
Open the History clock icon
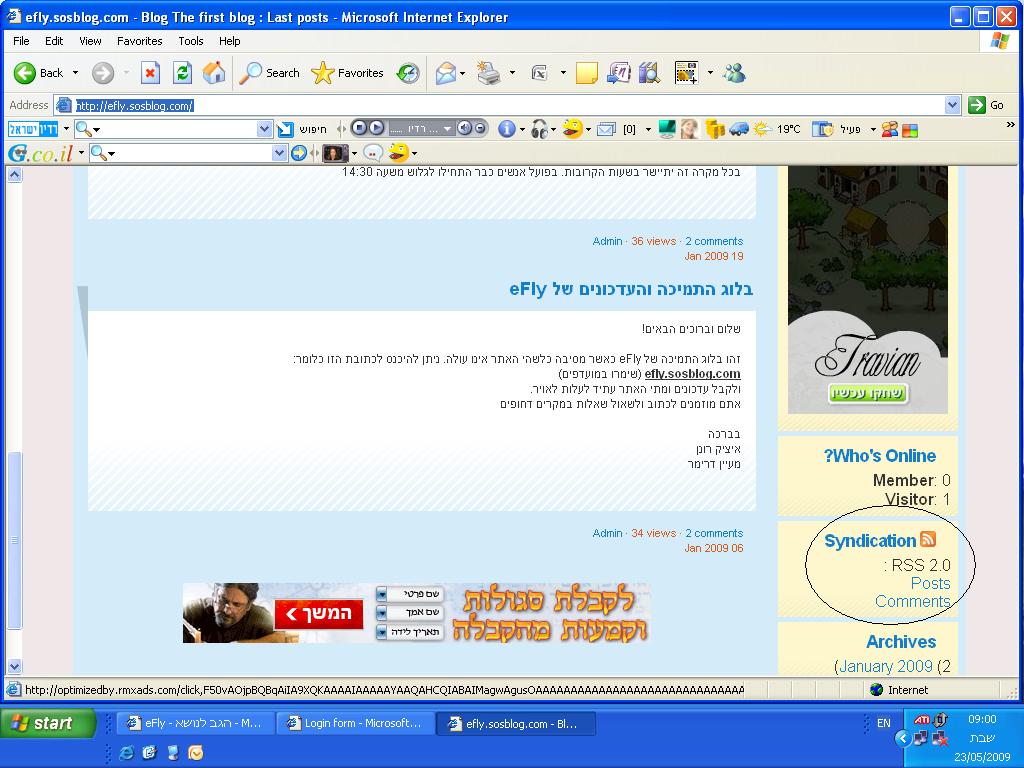coord(408,72)
